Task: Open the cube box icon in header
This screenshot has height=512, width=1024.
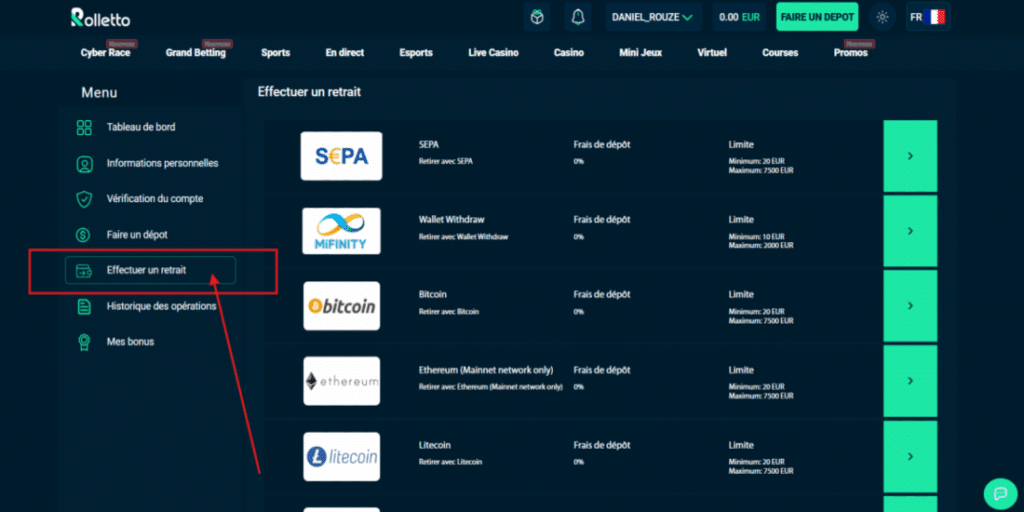Action: click(537, 17)
